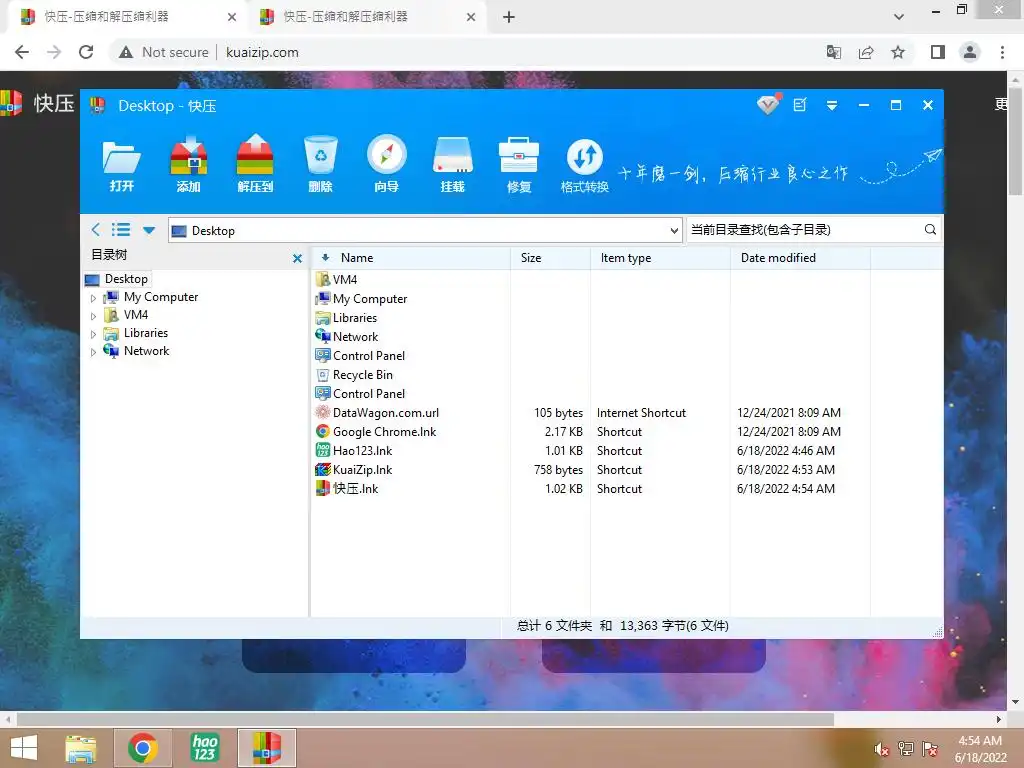Sort by Date modified column header

click(x=800, y=258)
